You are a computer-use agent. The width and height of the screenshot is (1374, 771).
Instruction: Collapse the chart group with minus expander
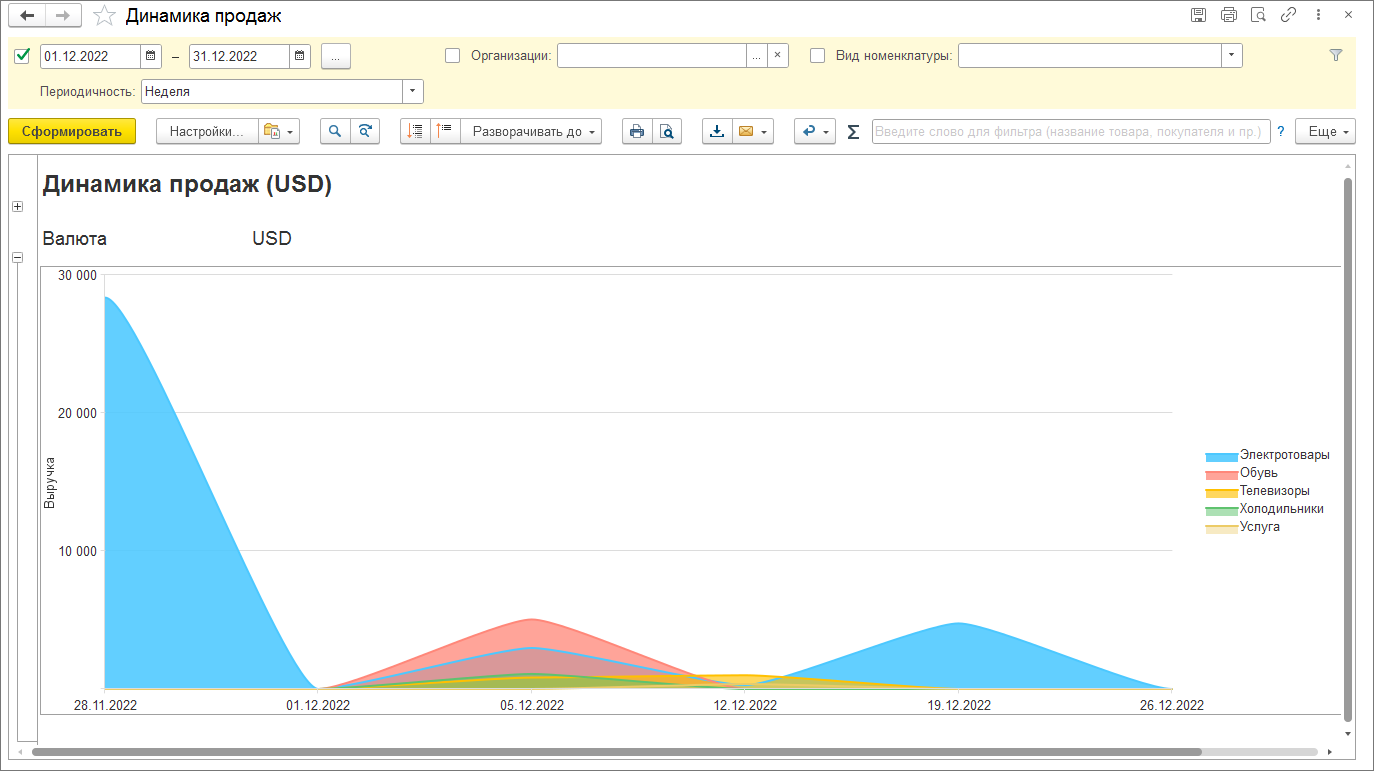[x=17, y=257]
